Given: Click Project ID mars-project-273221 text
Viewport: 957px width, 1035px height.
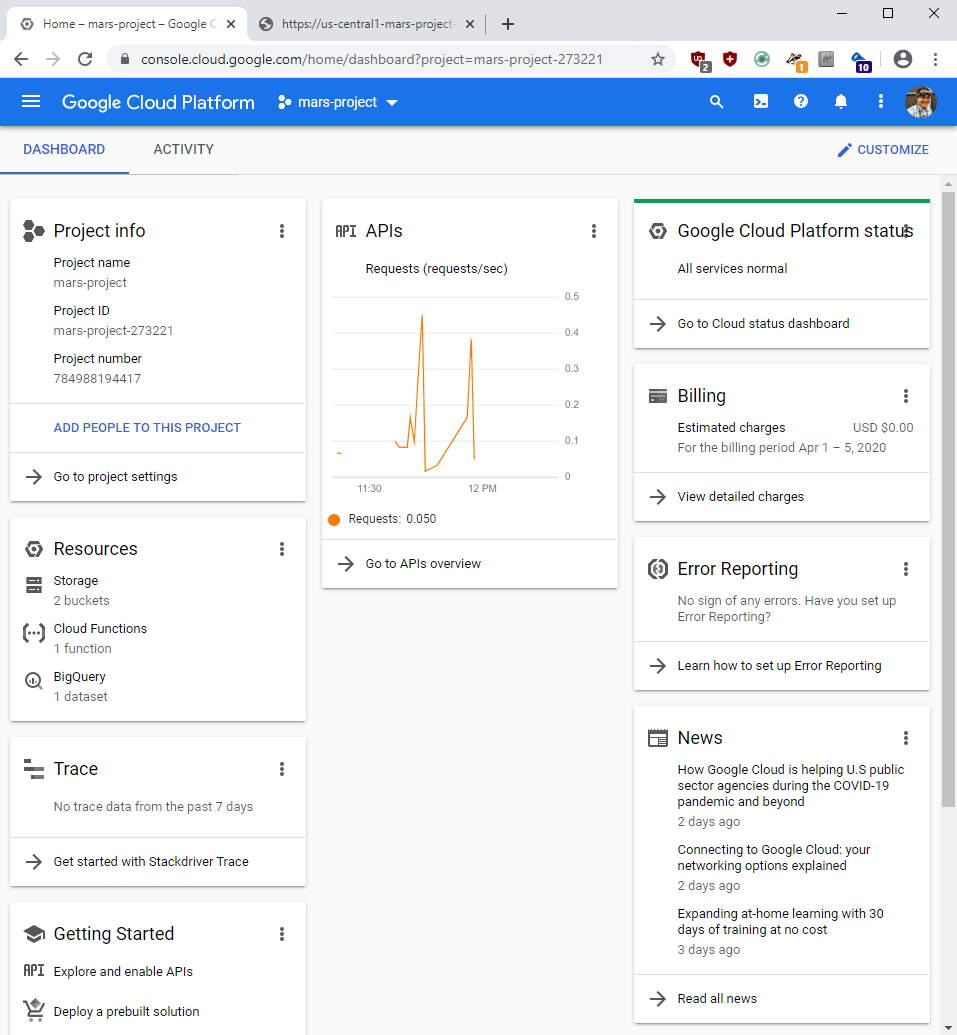Looking at the screenshot, I should [x=113, y=331].
